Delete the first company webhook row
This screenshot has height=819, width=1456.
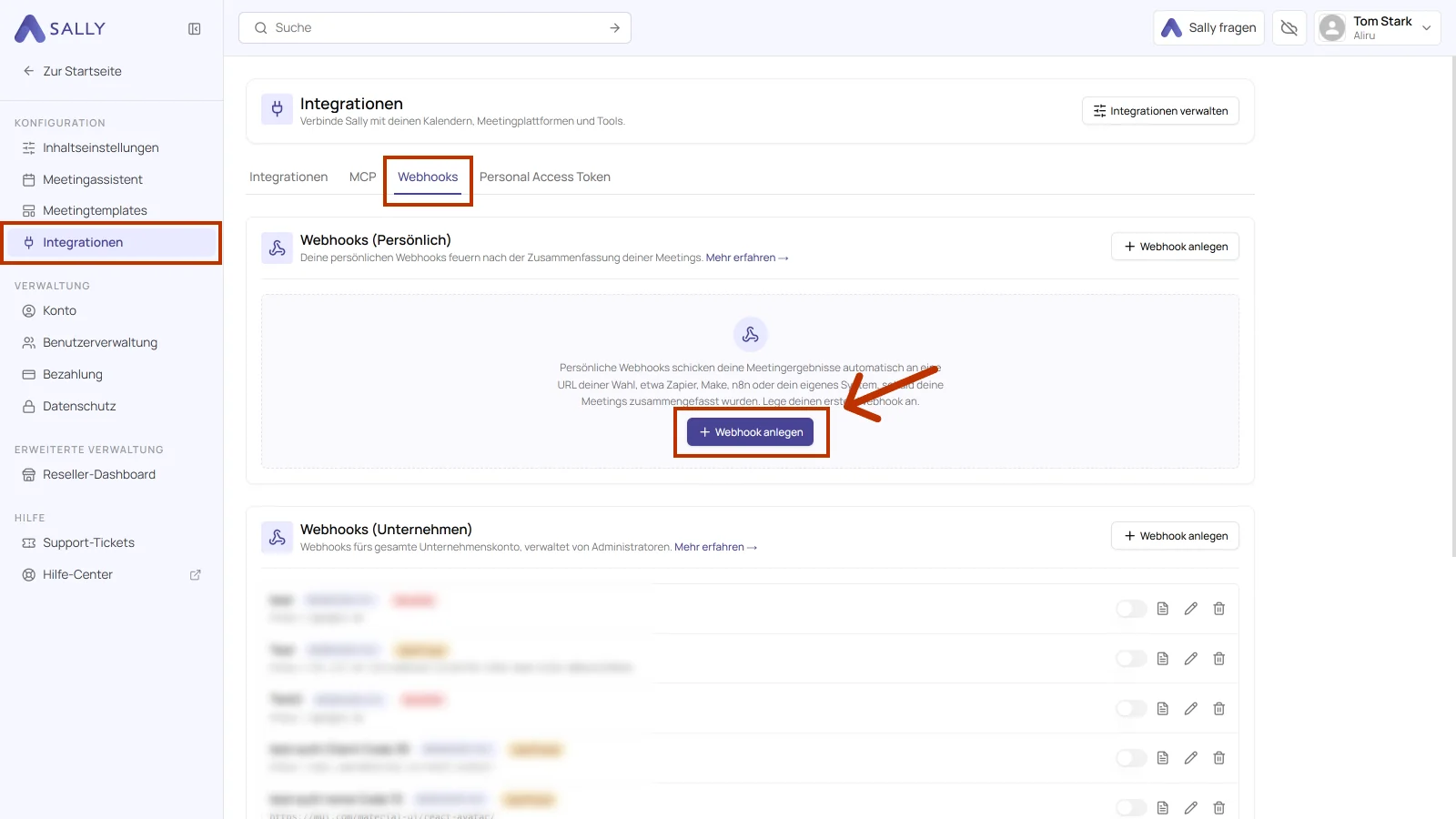(x=1219, y=609)
